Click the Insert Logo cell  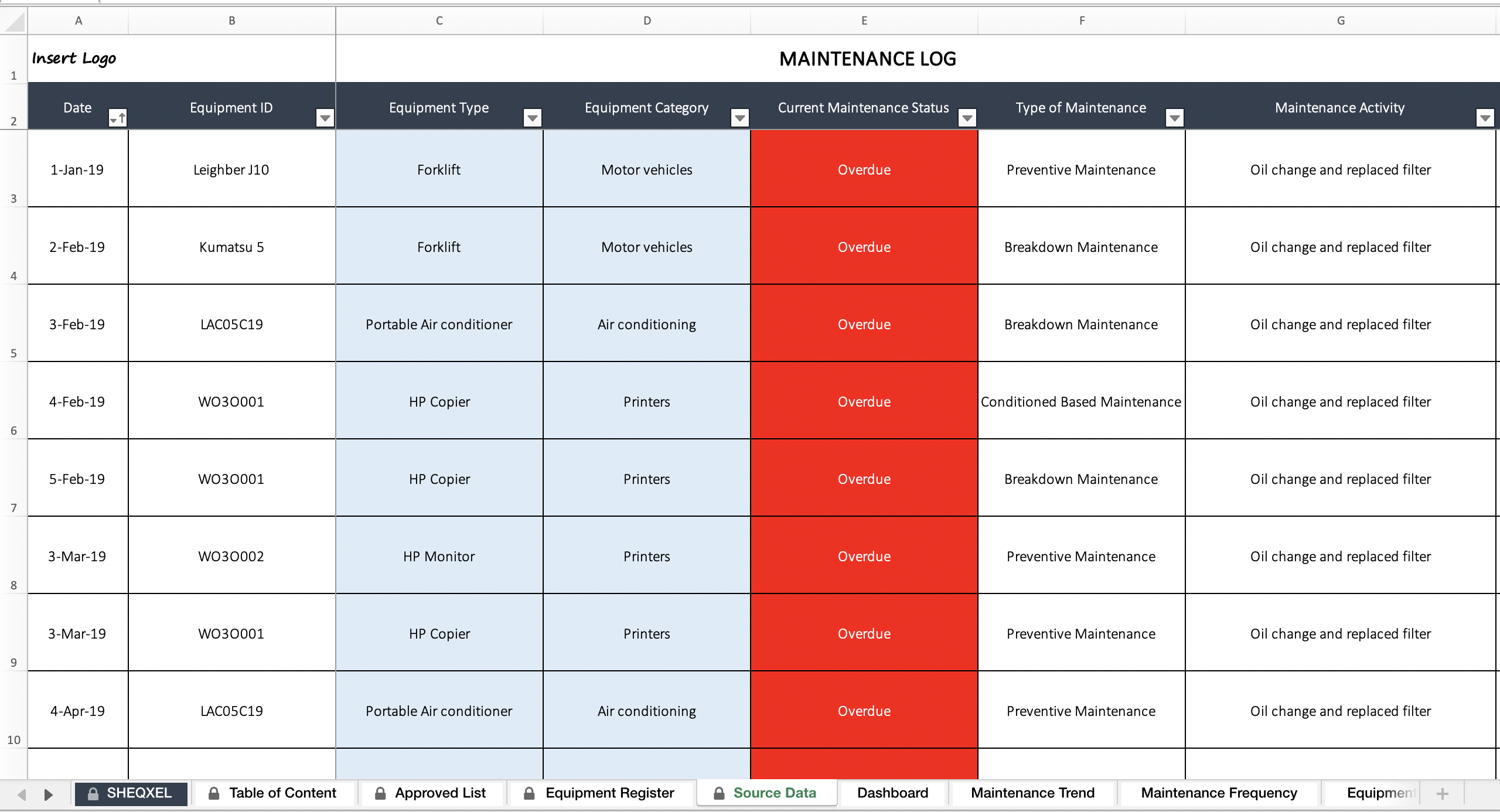pyautogui.click(x=182, y=59)
